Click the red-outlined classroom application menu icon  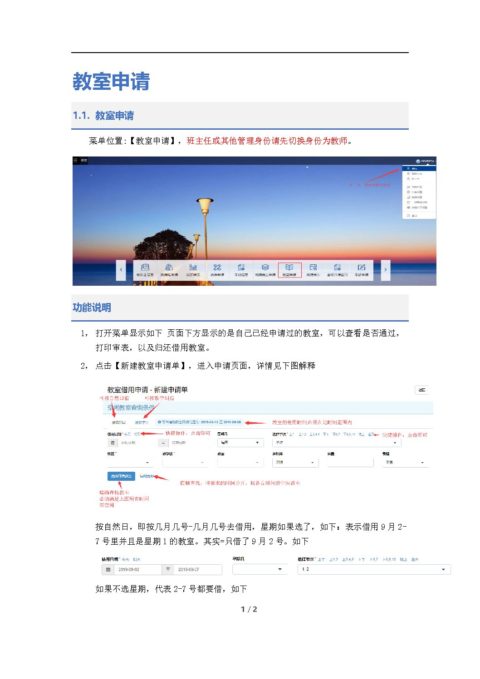point(289,269)
